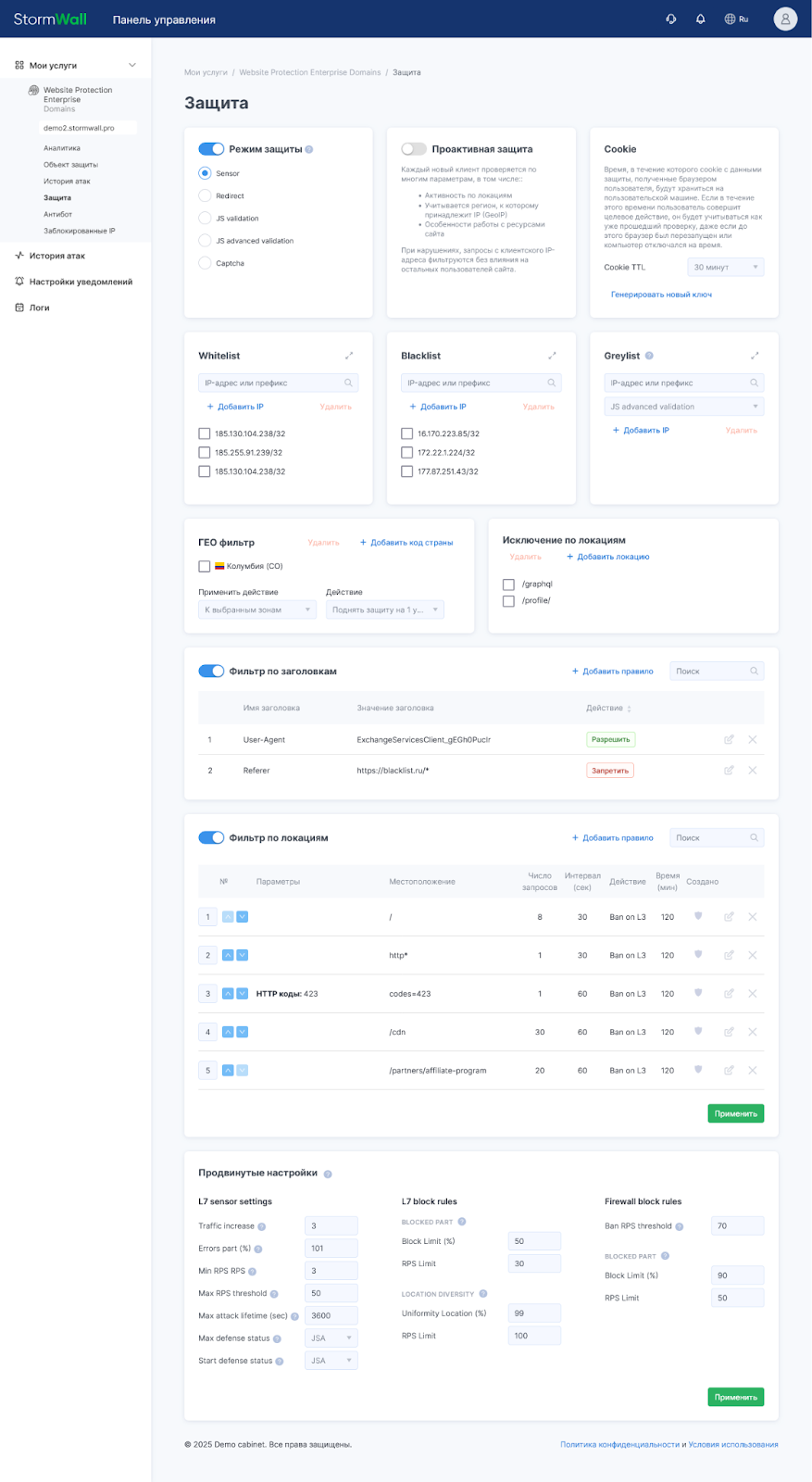Delete the Referer header rule

coord(752,771)
